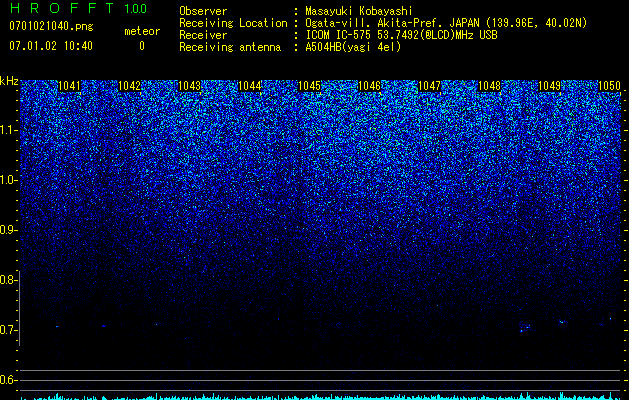Click time marker 1044

[250, 86]
